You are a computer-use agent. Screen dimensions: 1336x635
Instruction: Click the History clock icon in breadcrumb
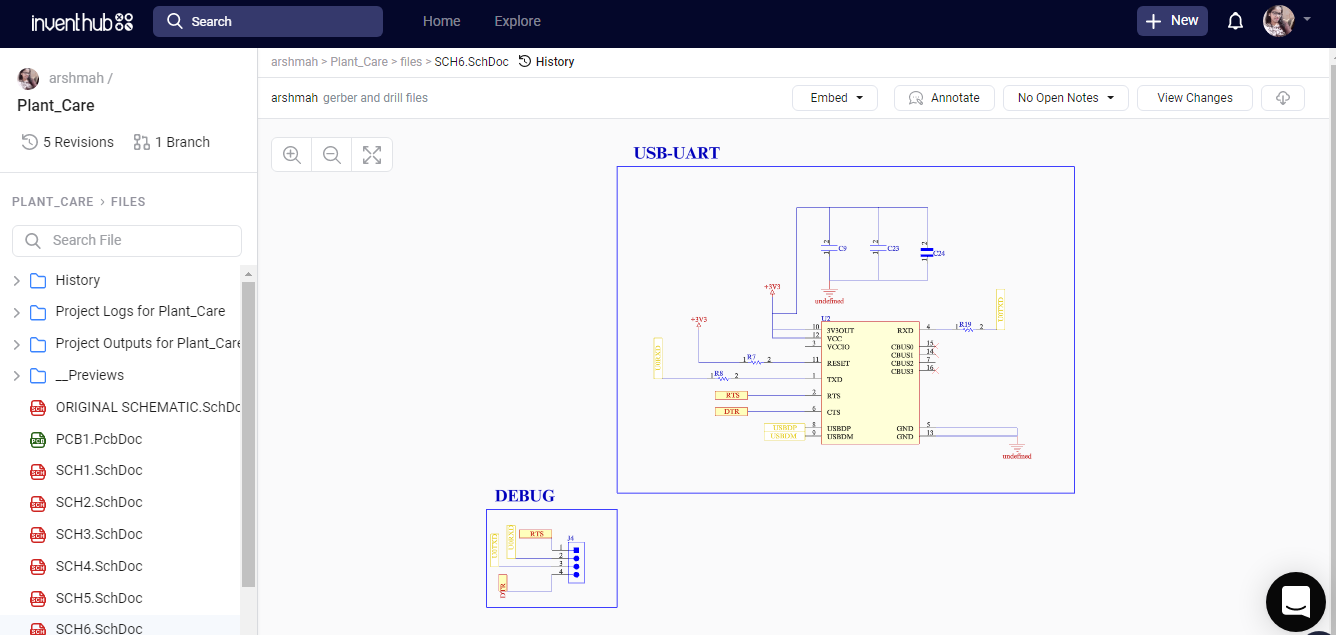(x=524, y=62)
